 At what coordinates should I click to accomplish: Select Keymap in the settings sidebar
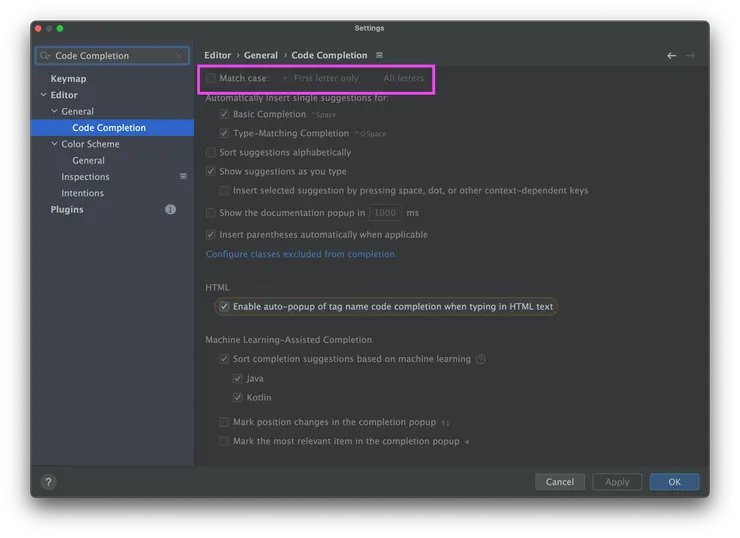[x=68, y=79]
